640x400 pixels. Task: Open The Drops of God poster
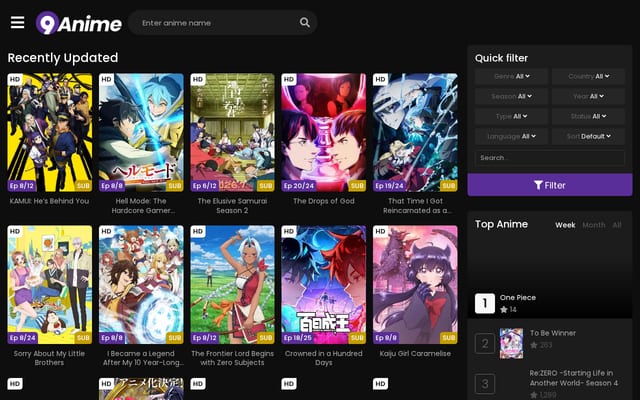pyautogui.click(x=324, y=132)
